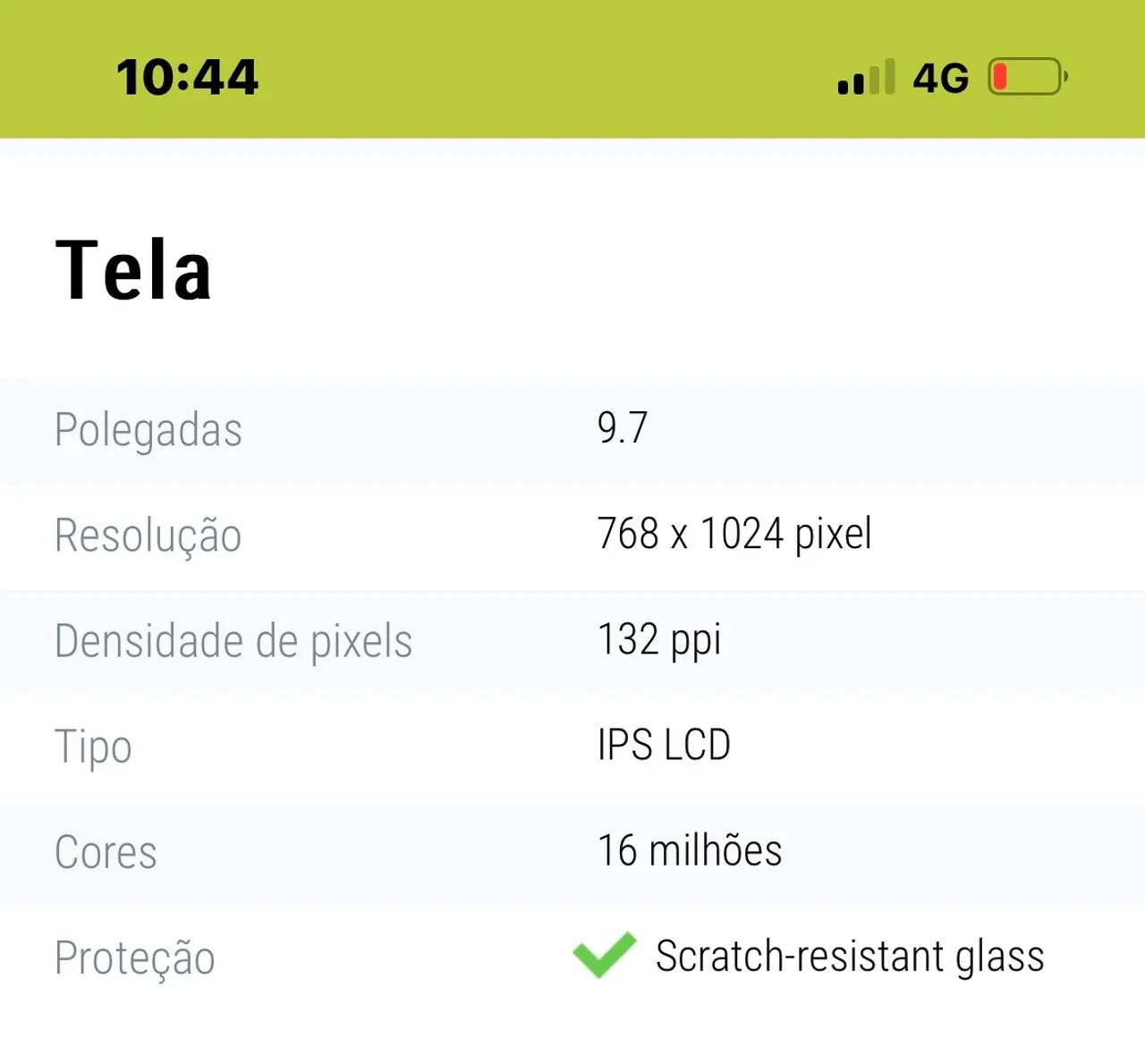The height and width of the screenshot is (1064, 1145).
Task: Tap the cellular signal bars icon
Action: tap(866, 77)
